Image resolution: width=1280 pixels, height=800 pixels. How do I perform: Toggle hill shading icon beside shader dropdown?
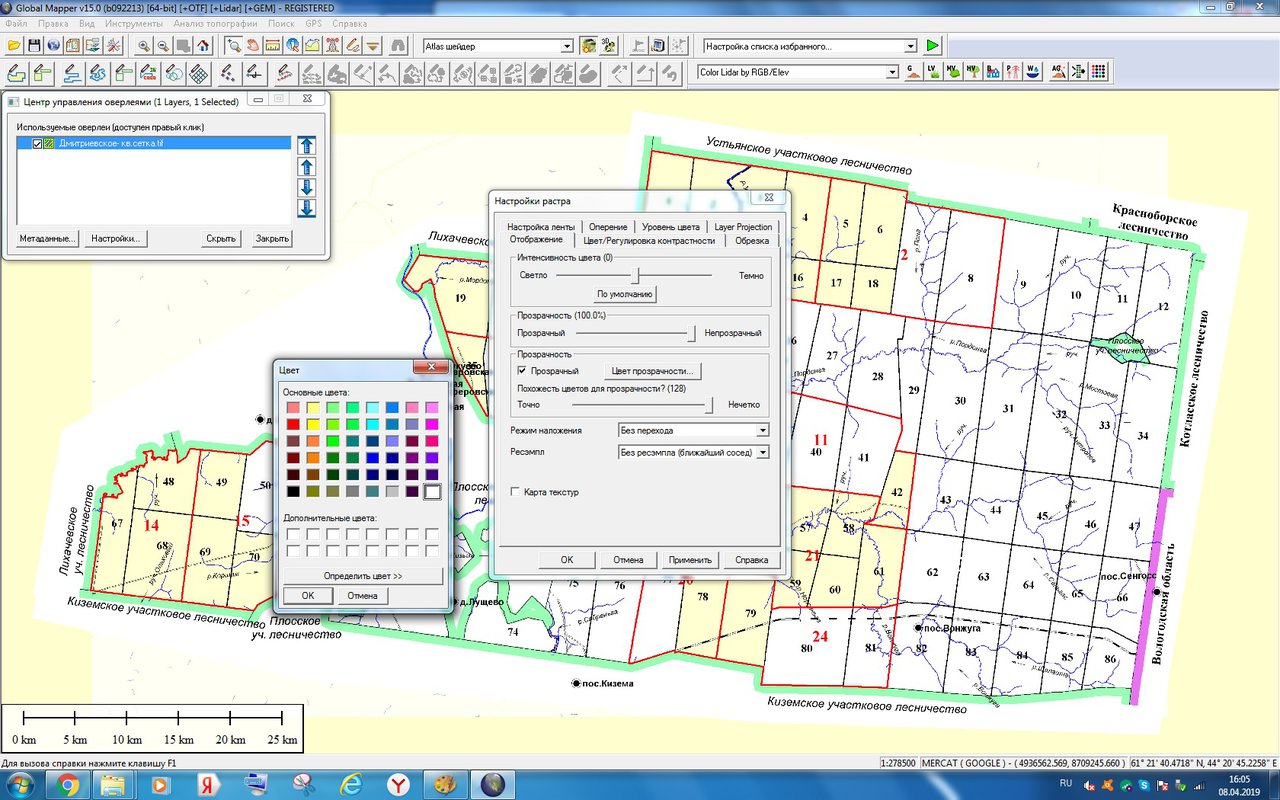(588, 45)
